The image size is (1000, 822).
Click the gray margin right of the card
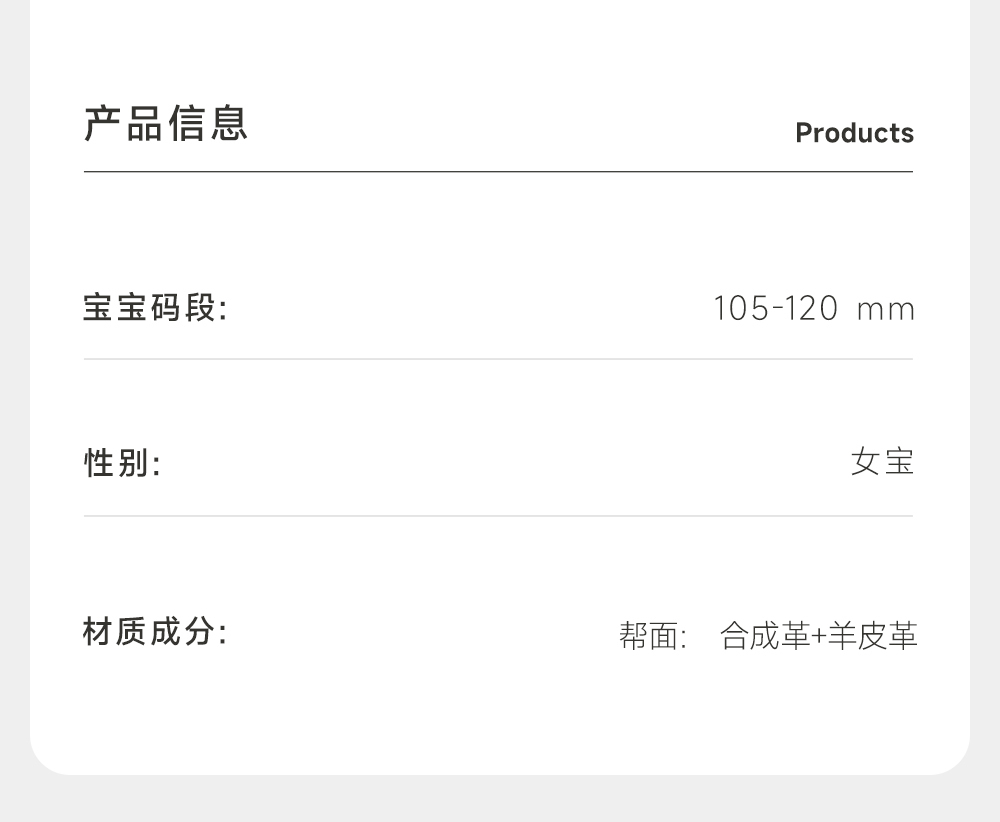(985, 400)
